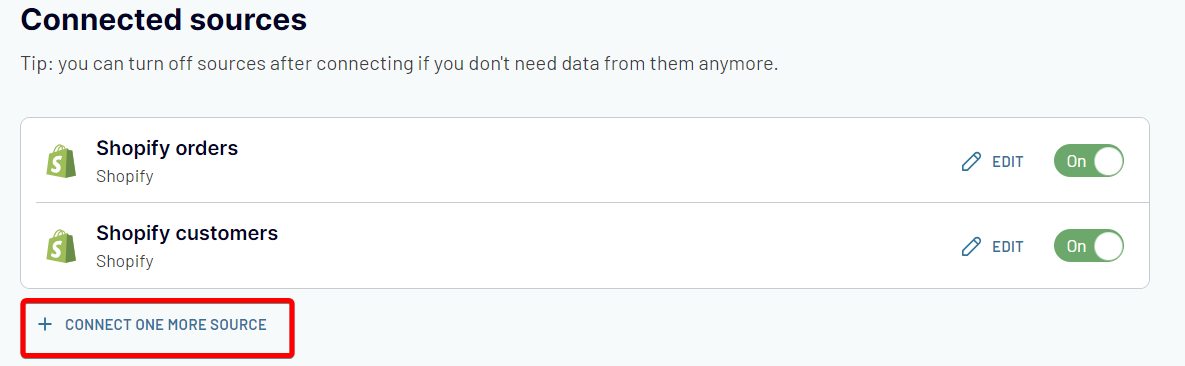The image size is (1185, 366).
Task: Open EDIT for the Shopify customers source
Action: [992, 247]
